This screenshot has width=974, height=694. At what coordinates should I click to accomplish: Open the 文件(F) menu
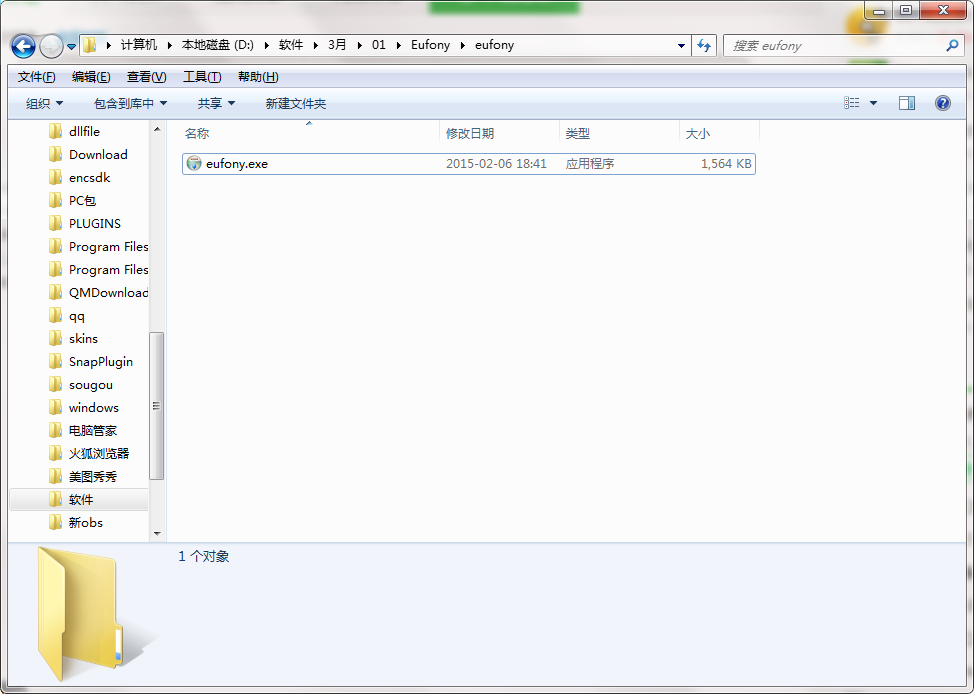(x=37, y=77)
